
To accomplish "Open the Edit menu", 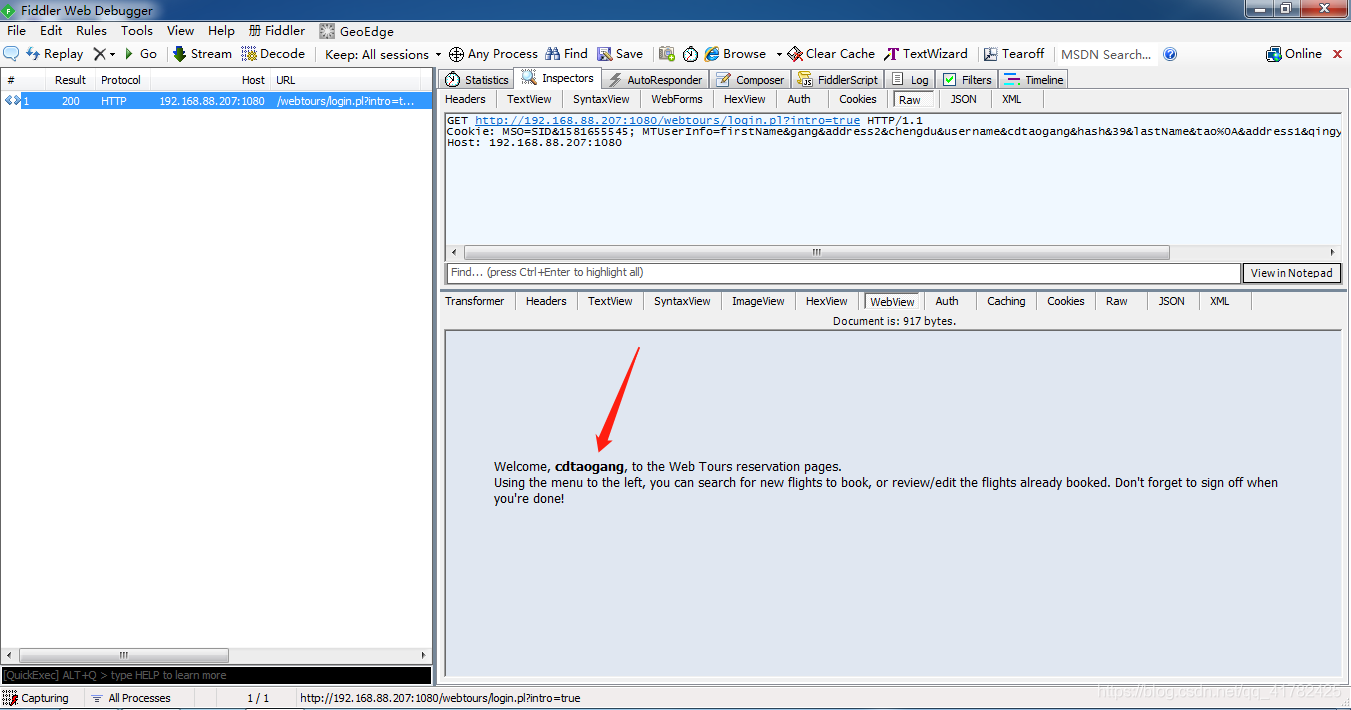I will [51, 31].
